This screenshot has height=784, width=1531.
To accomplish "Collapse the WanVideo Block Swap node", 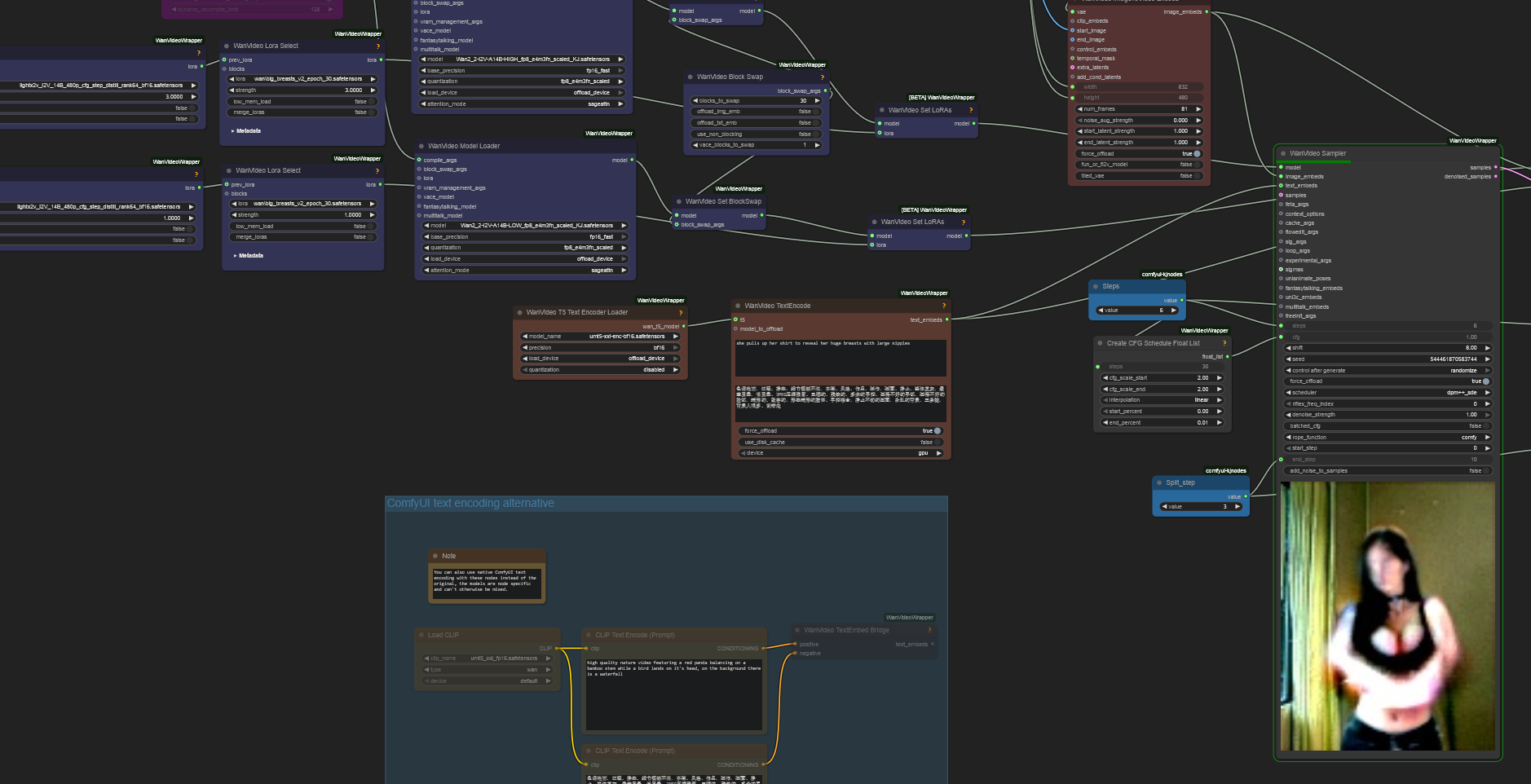I will coord(690,77).
